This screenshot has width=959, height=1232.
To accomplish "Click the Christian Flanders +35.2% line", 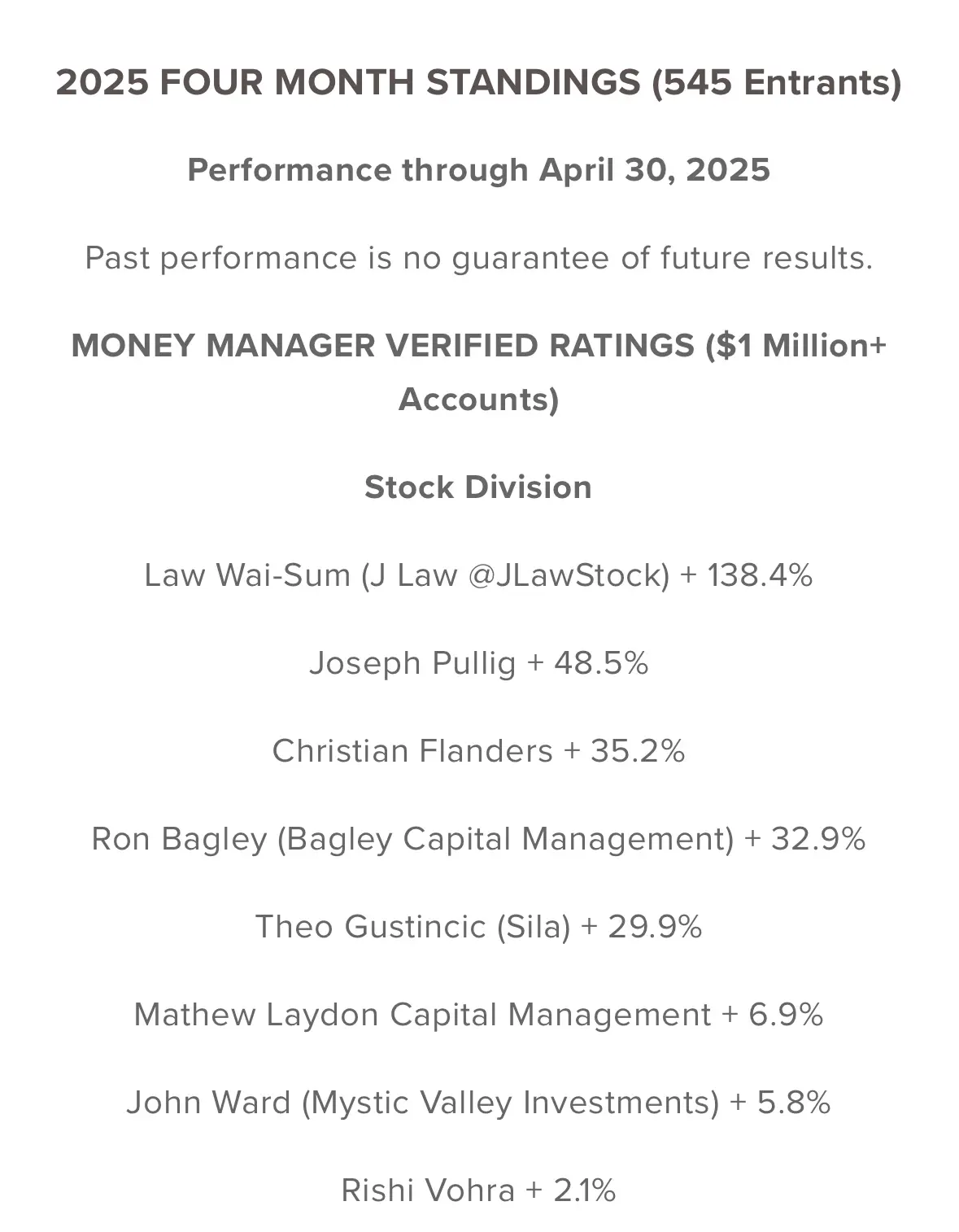I will click(x=478, y=751).
